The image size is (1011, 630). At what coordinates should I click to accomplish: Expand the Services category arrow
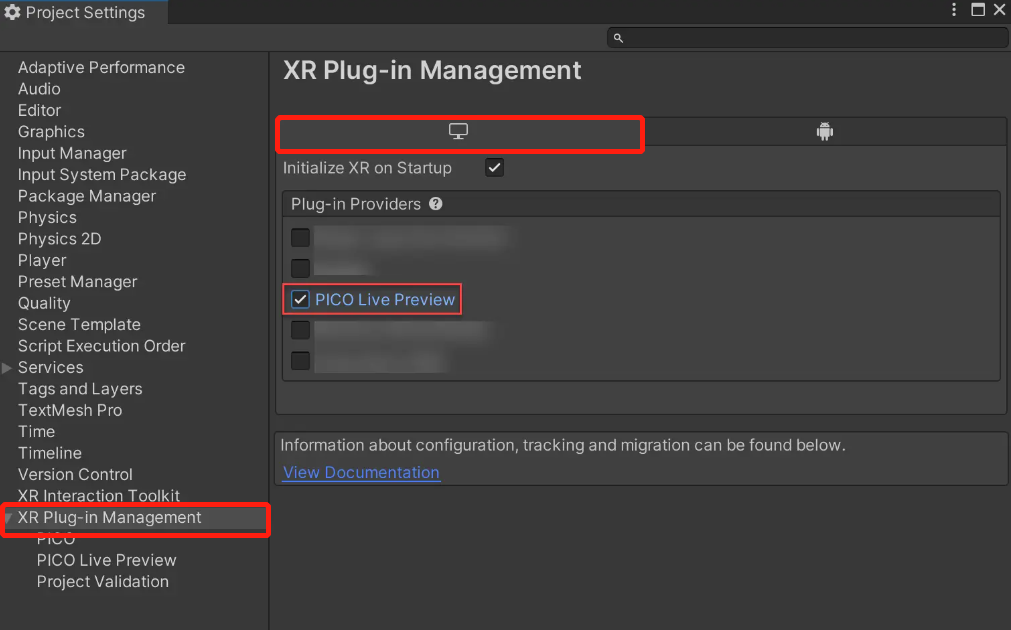(x=7, y=368)
